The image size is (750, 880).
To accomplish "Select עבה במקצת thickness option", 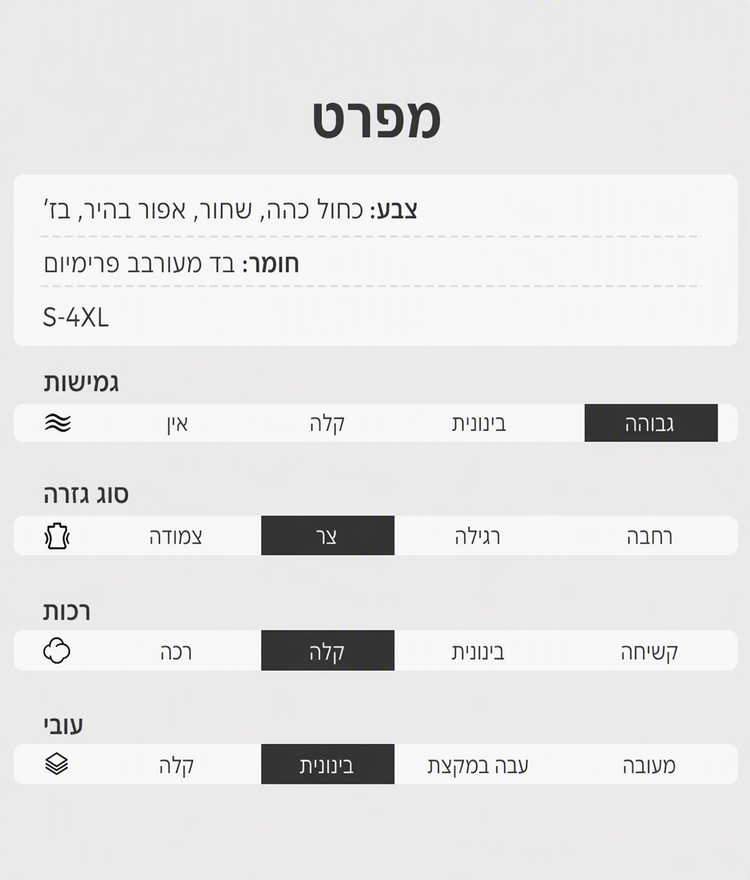I will tap(478, 766).
